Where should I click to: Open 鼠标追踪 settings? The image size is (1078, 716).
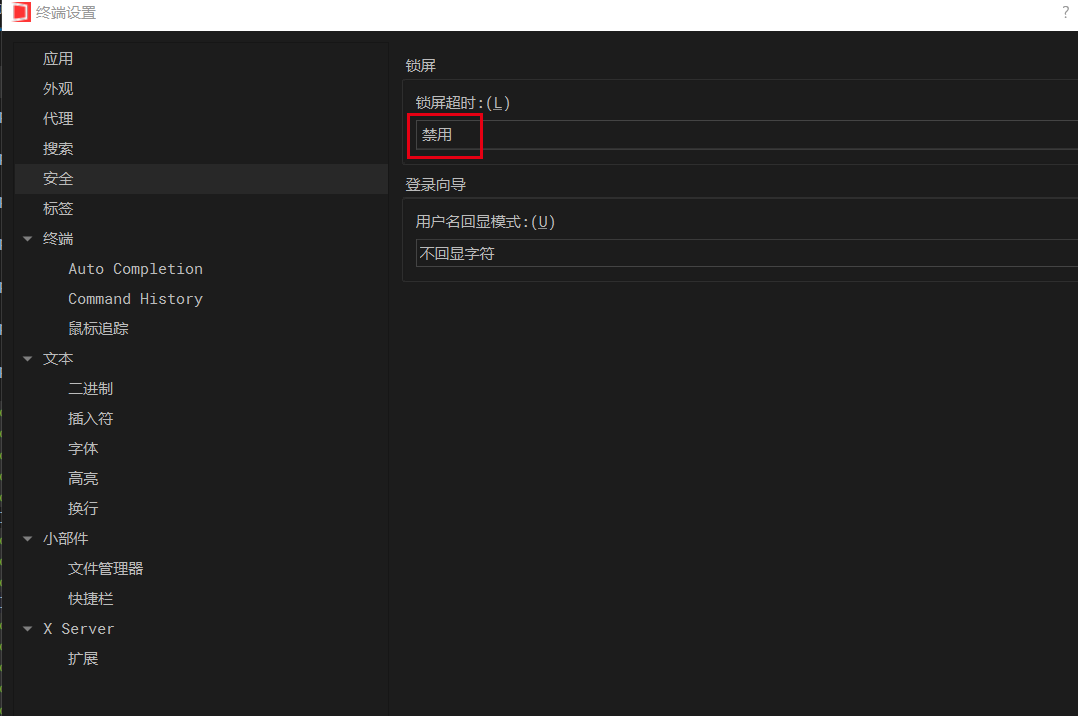pos(98,329)
